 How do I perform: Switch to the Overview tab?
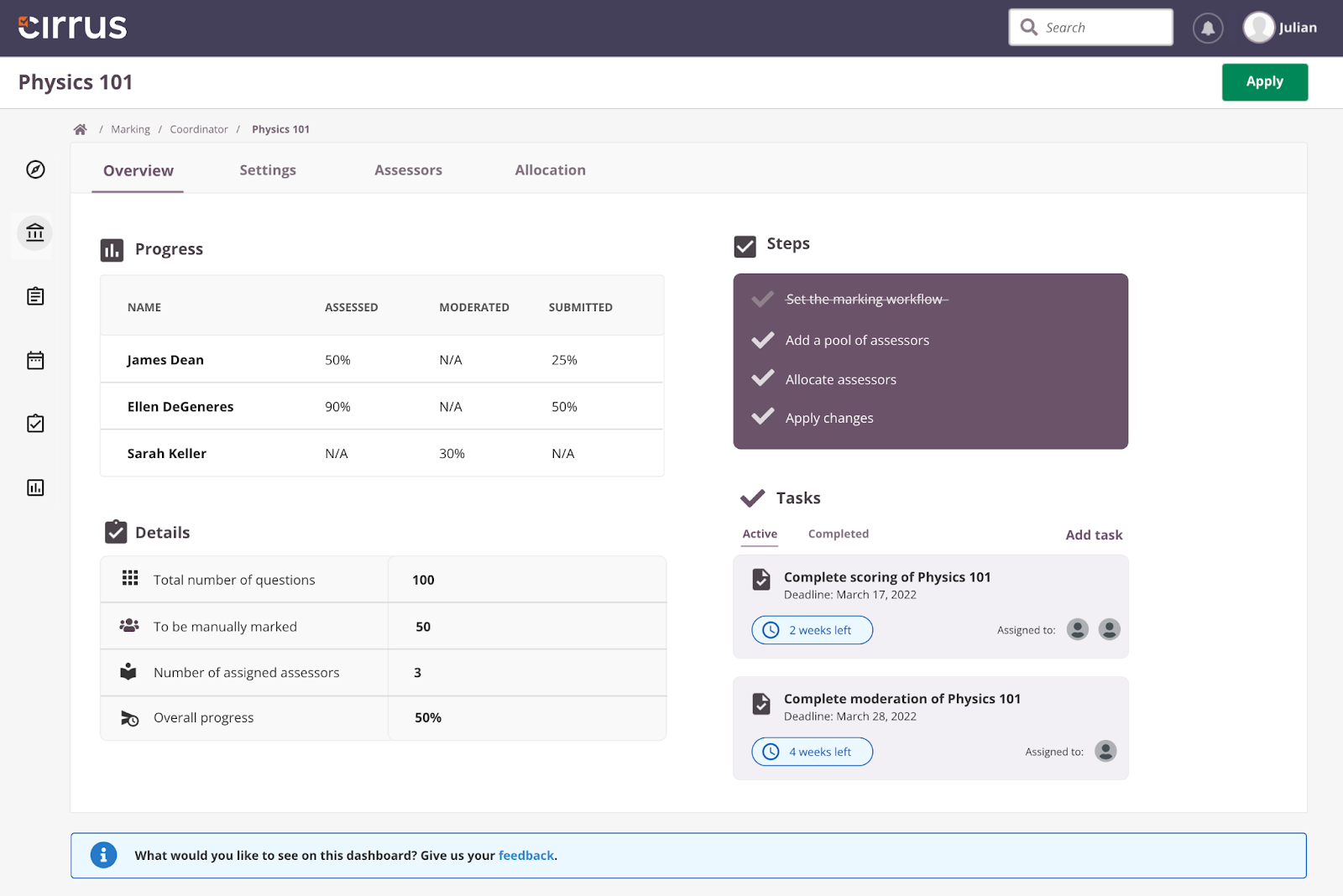pos(138,170)
